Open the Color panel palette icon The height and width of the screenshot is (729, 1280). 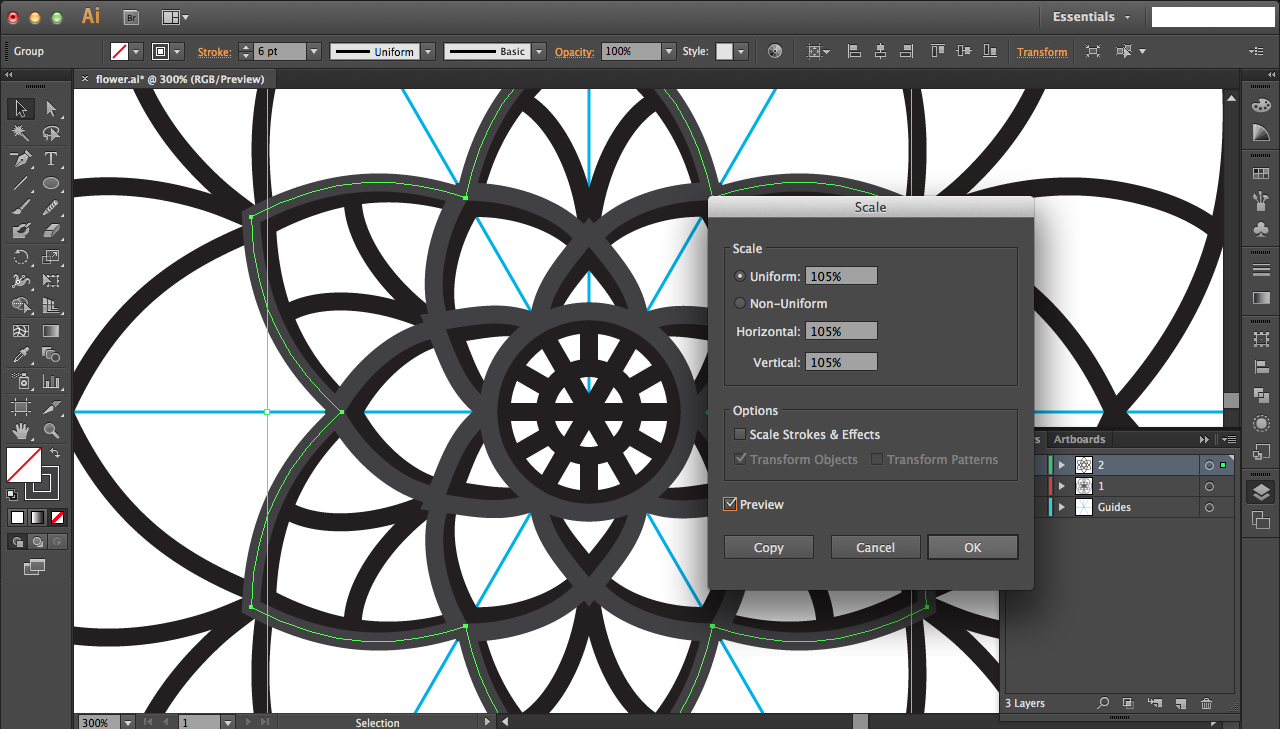[1261, 105]
